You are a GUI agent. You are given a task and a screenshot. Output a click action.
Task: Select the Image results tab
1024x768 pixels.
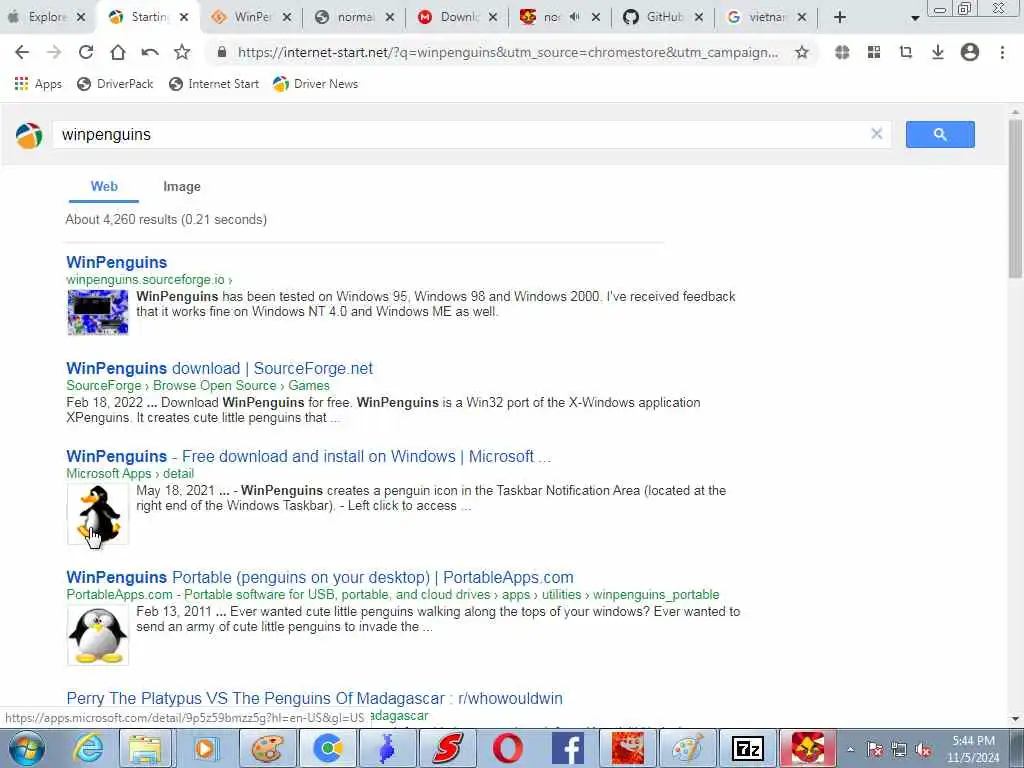182,187
